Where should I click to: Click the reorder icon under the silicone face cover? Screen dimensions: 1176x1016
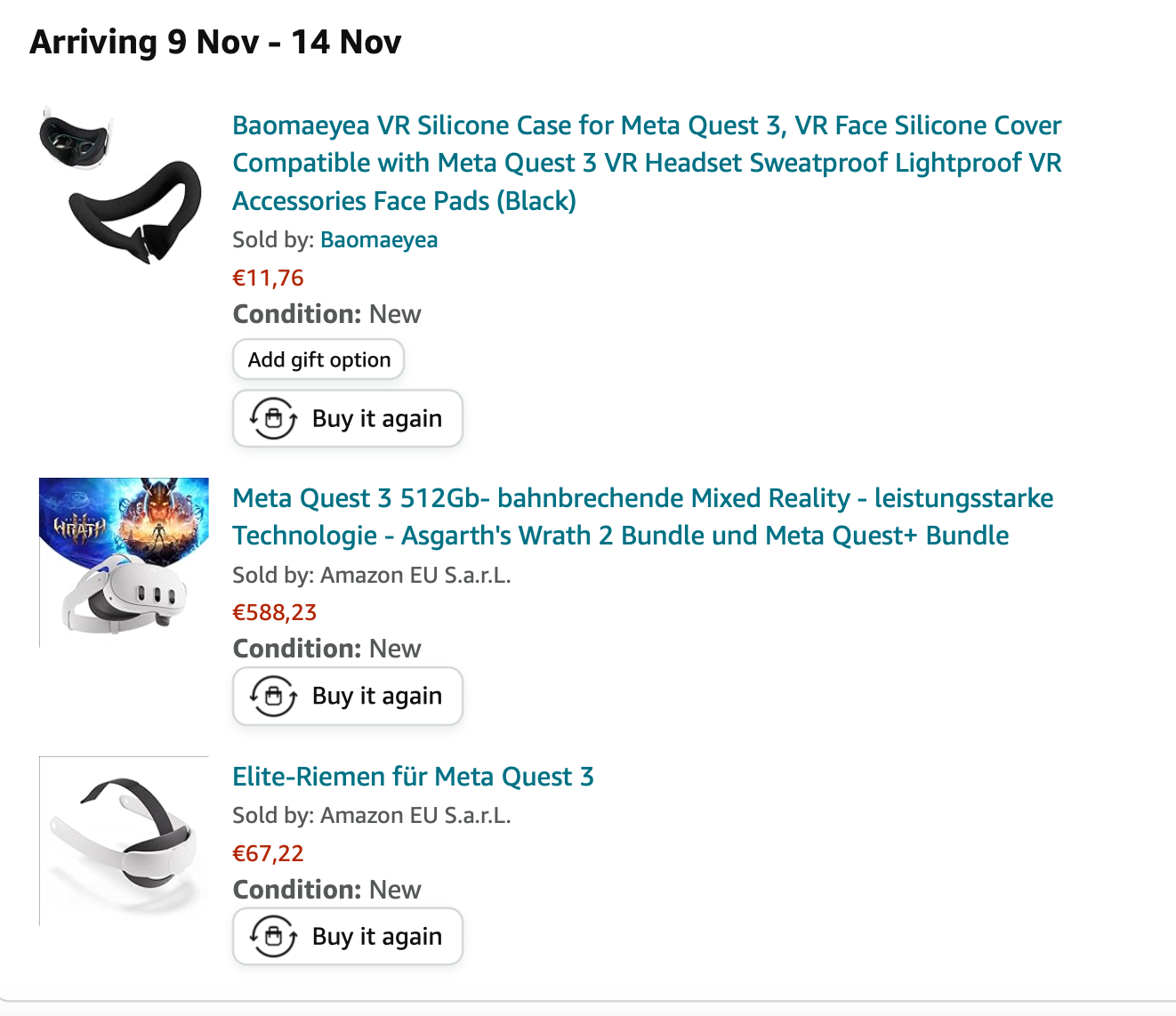click(x=273, y=418)
